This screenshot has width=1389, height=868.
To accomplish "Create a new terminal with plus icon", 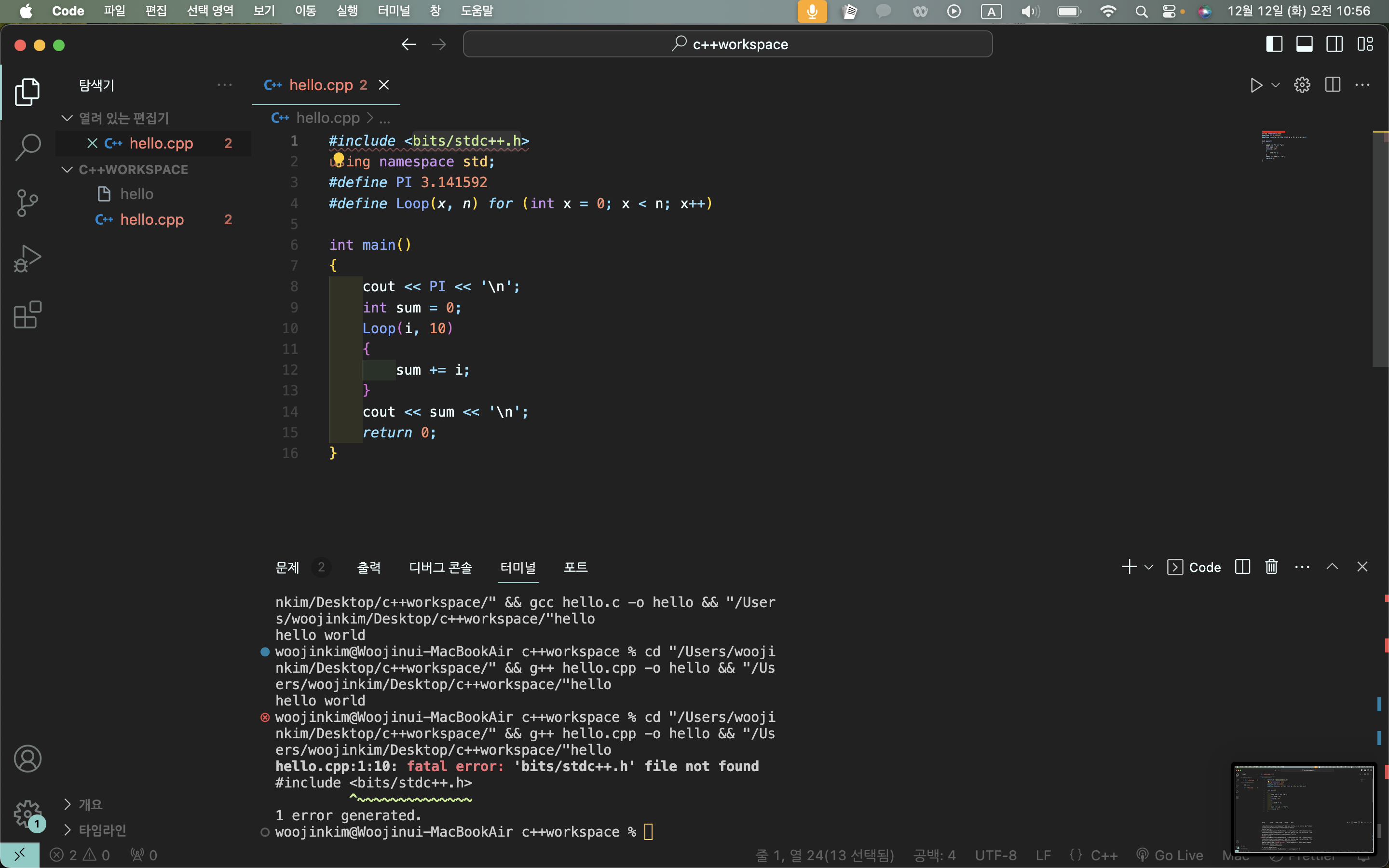I will 1129,567.
